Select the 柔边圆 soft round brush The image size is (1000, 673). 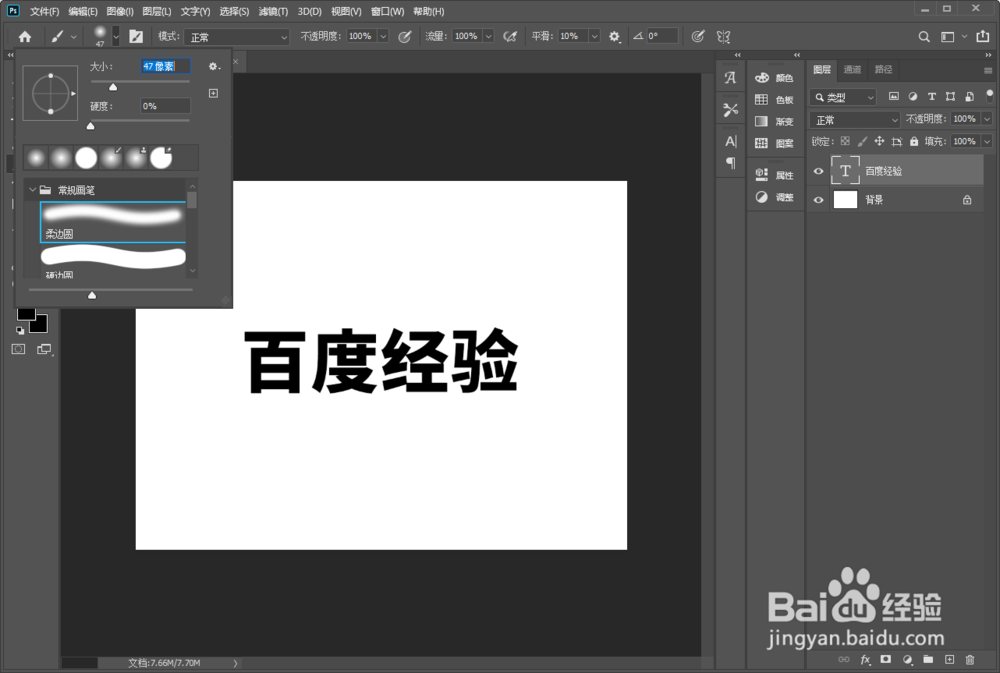pos(113,222)
